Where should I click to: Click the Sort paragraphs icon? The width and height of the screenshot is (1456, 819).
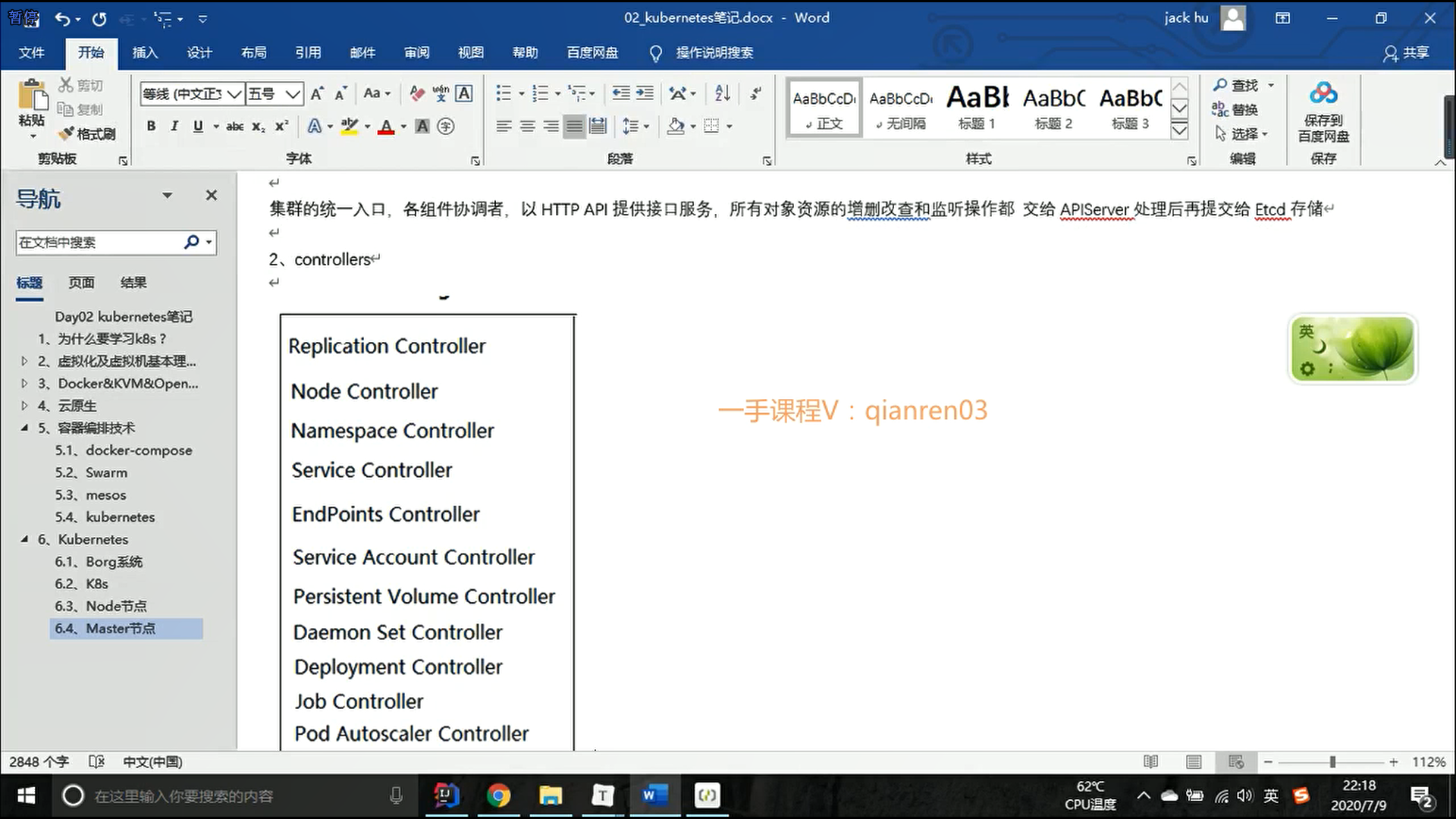[x=722, y=93]
